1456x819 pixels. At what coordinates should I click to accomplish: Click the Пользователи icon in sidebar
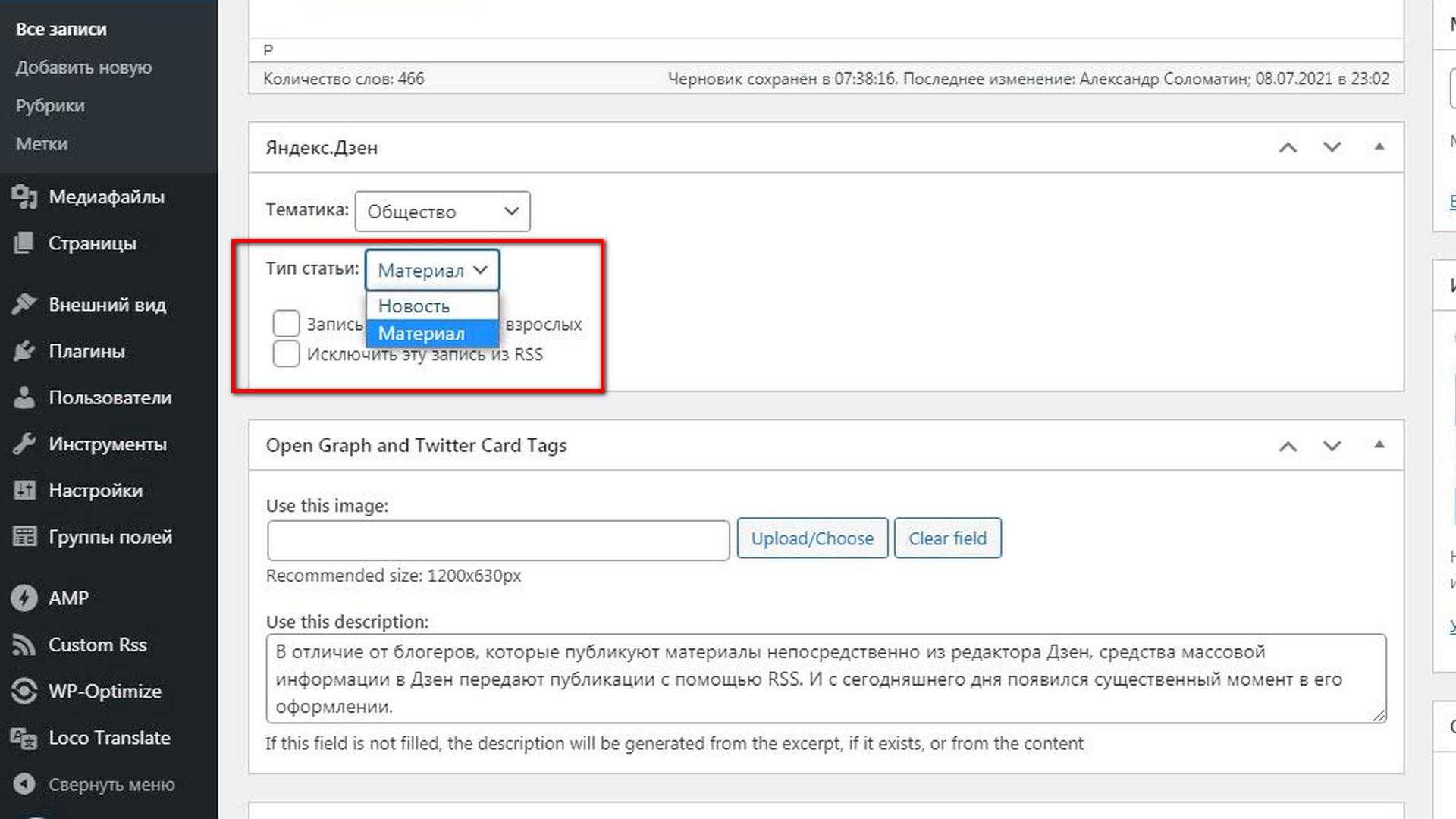tap(27, 398)
